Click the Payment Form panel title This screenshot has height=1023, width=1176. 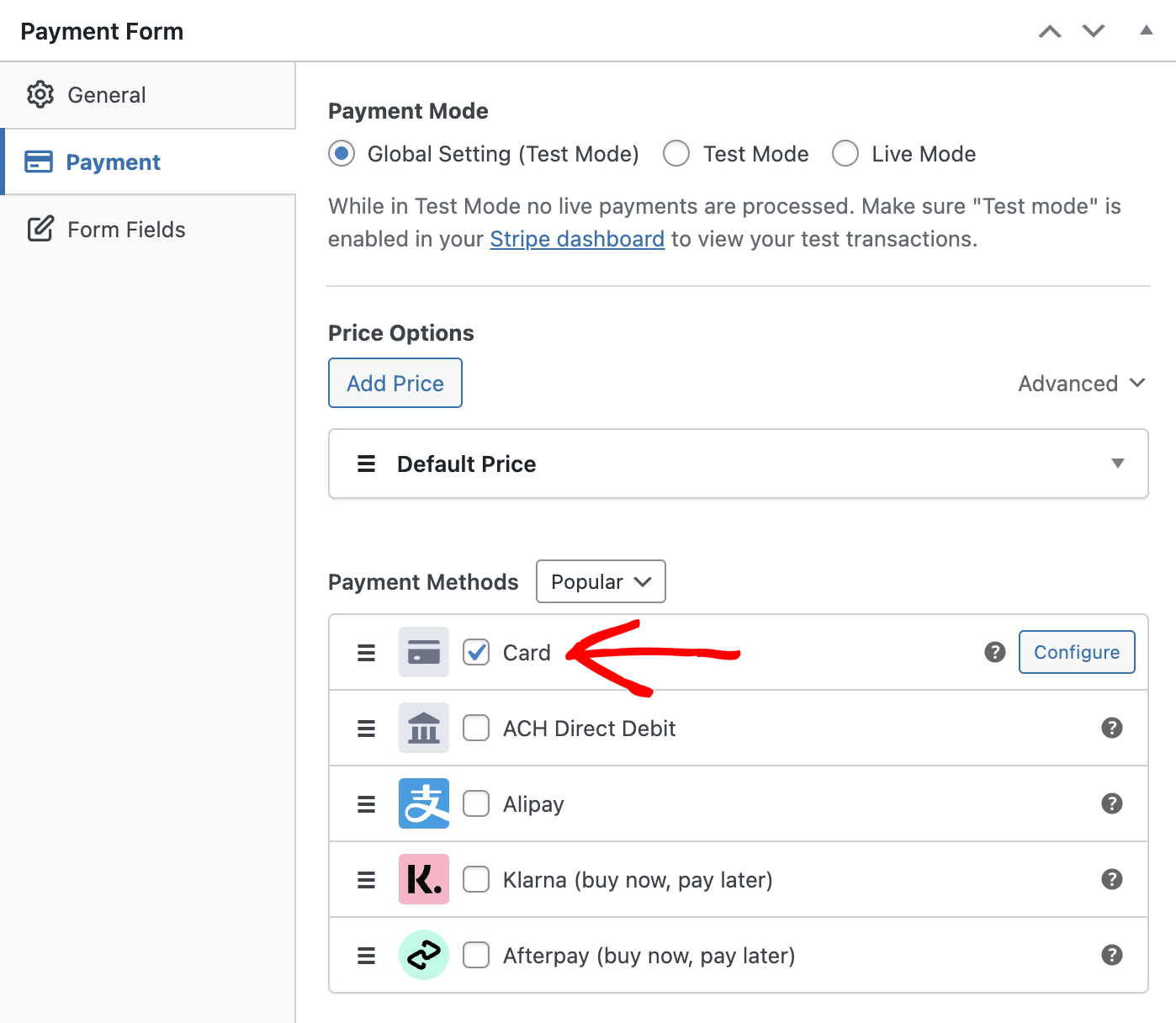click(102, 31)
